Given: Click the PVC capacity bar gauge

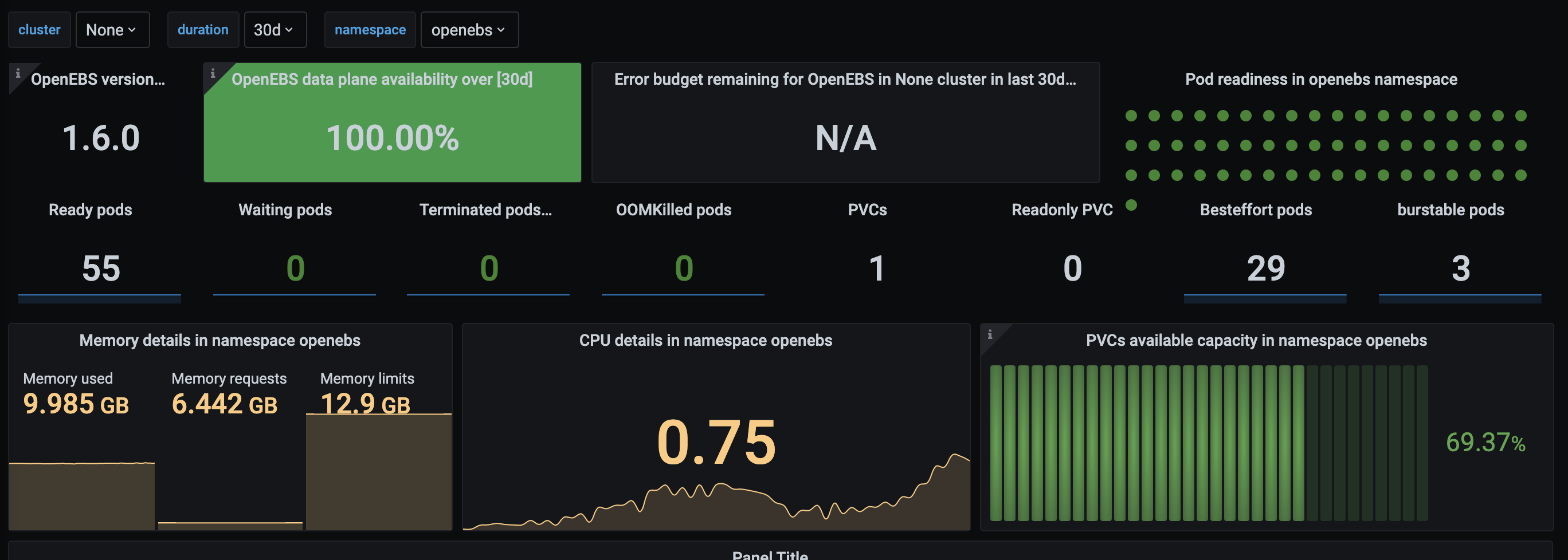Looking at the screenshot, I should pyautogui.click(x=1208, y=443).
